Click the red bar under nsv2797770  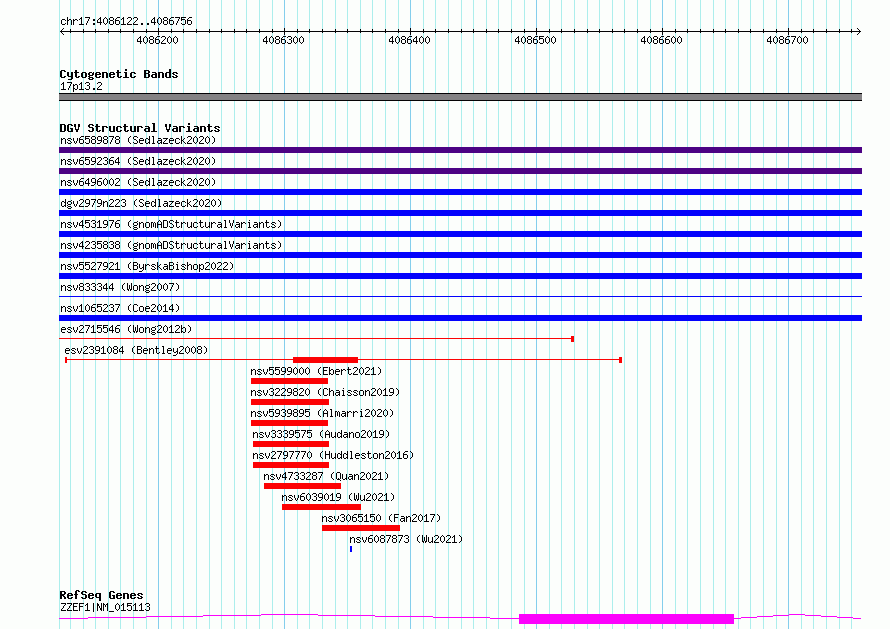[291, 465]
